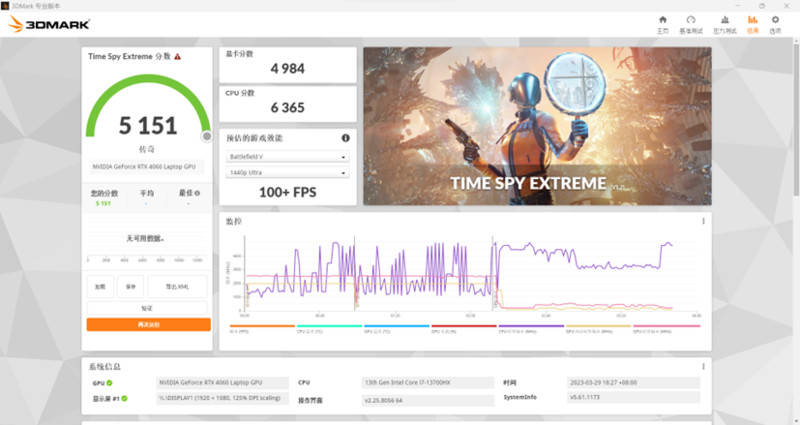Toggle the yellow GPU memory clock legend

(x=598, y=329)
